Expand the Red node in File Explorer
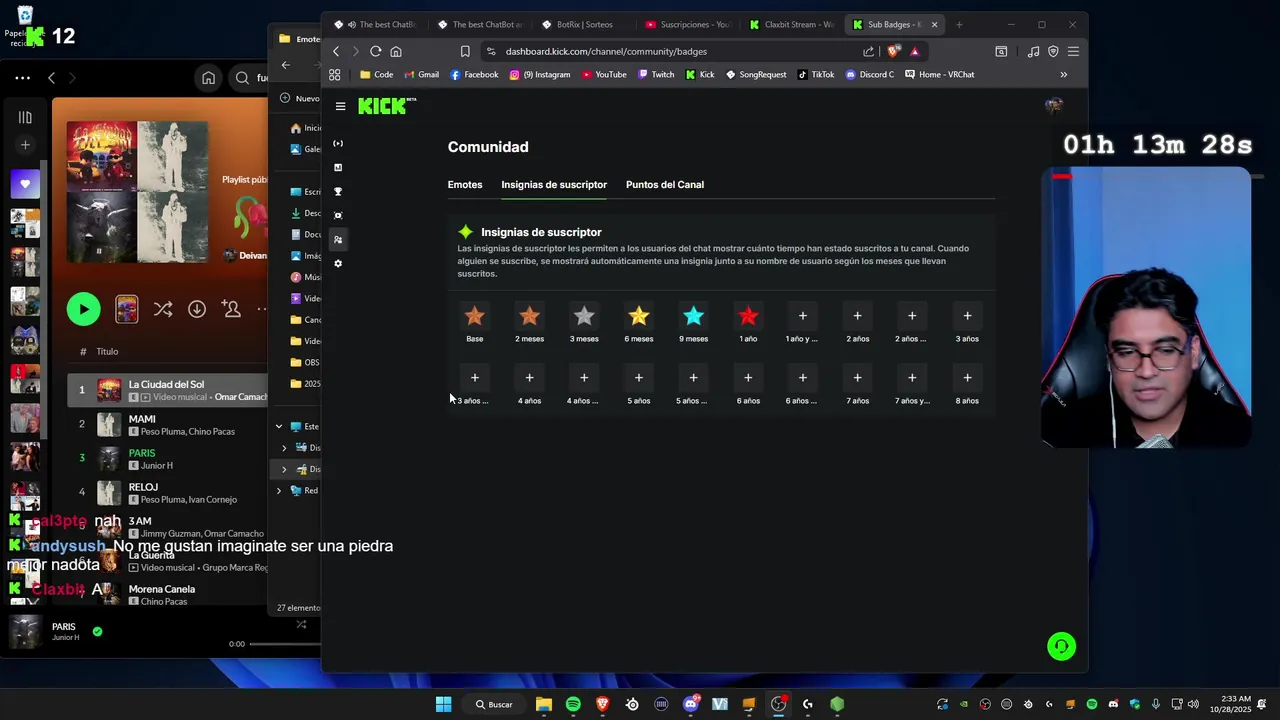The height and width of the screenshot is (720, 1280). click(279, 491)
